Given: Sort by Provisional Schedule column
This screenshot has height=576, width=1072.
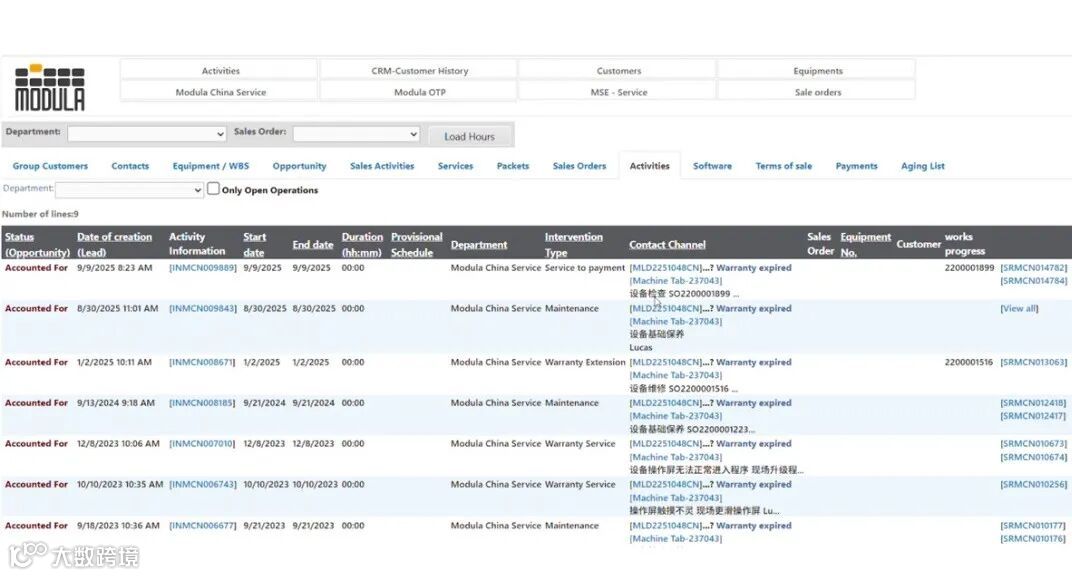Looking at the screenshot, I should tap(416, 245).
